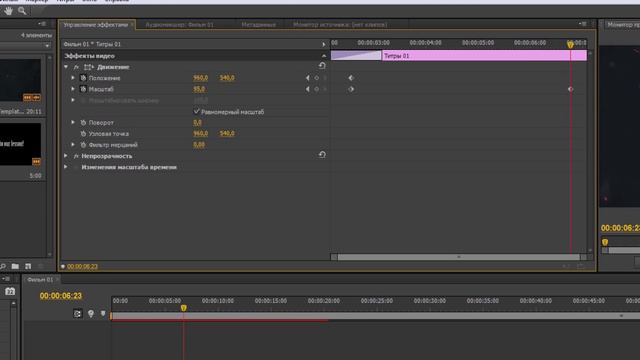The height and width of the screenshot is (360, 640).
Task: Click effect controls timecode 00:00:06:23
Action: (82, 266)
